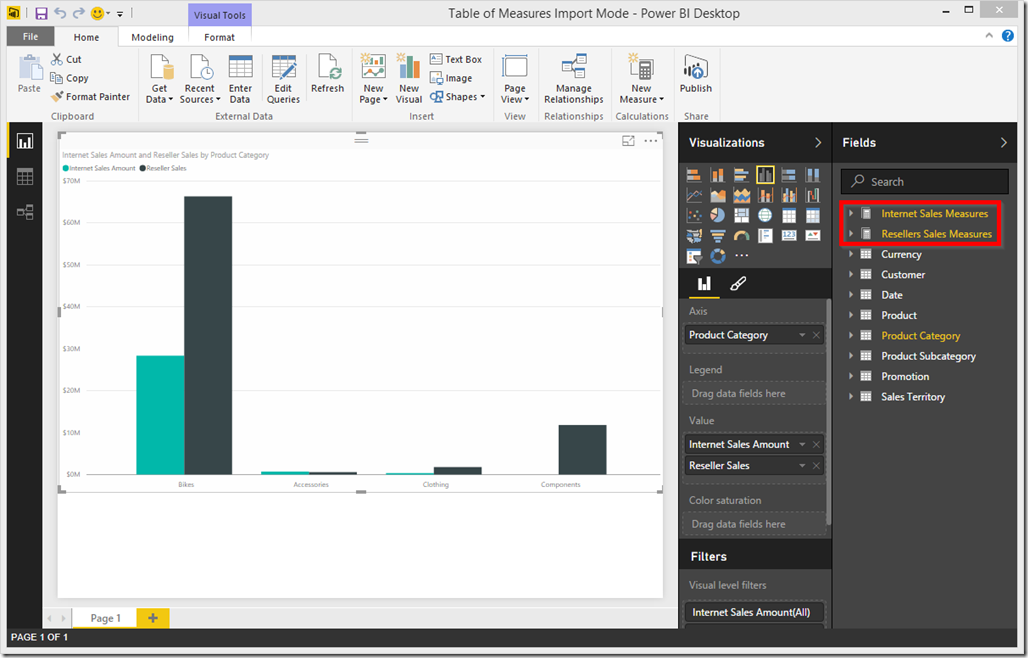Select the line chart visualization
1028x658 pixels.
[x=694, y=195]
